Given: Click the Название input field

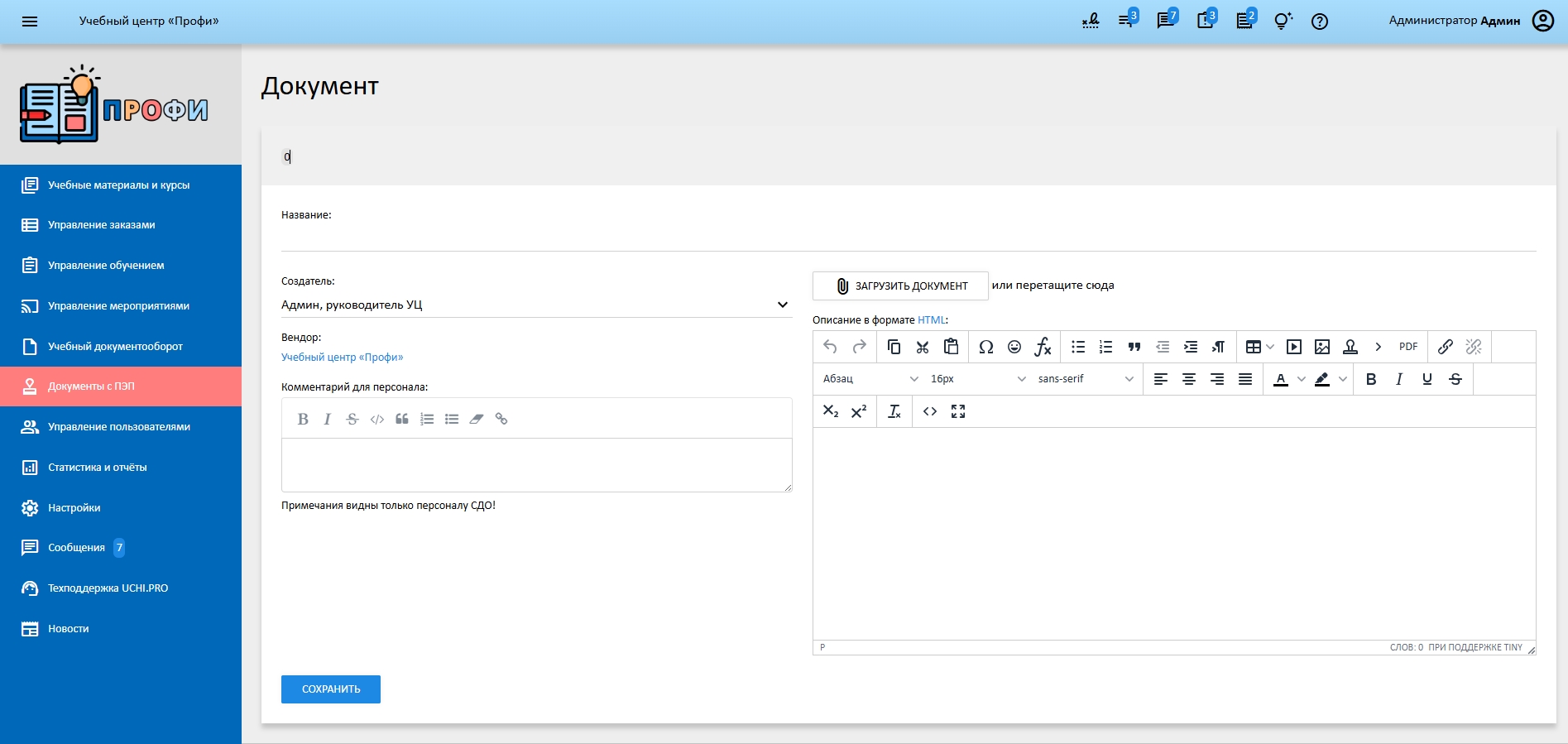Looking at the screenshot, I should [908, 238].
